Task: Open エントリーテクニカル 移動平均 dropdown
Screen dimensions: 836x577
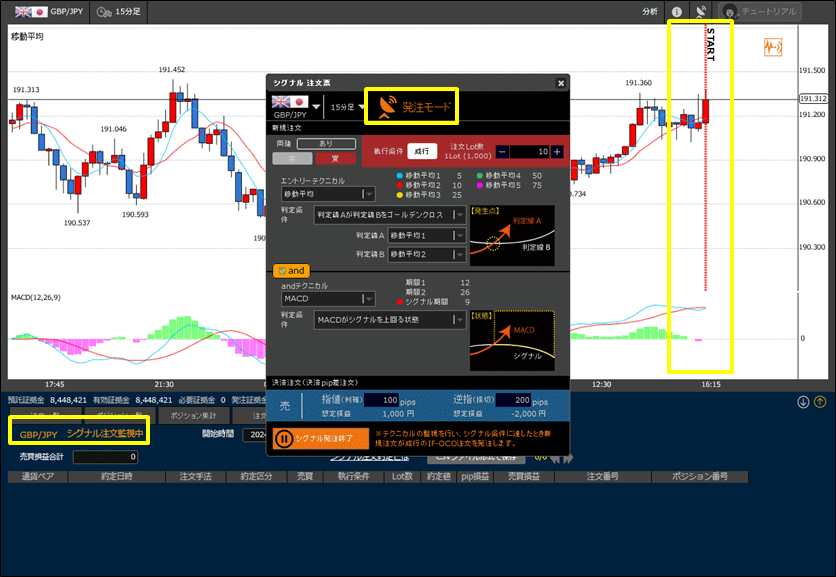Action: pyautogui.click(x=328, y=194)
